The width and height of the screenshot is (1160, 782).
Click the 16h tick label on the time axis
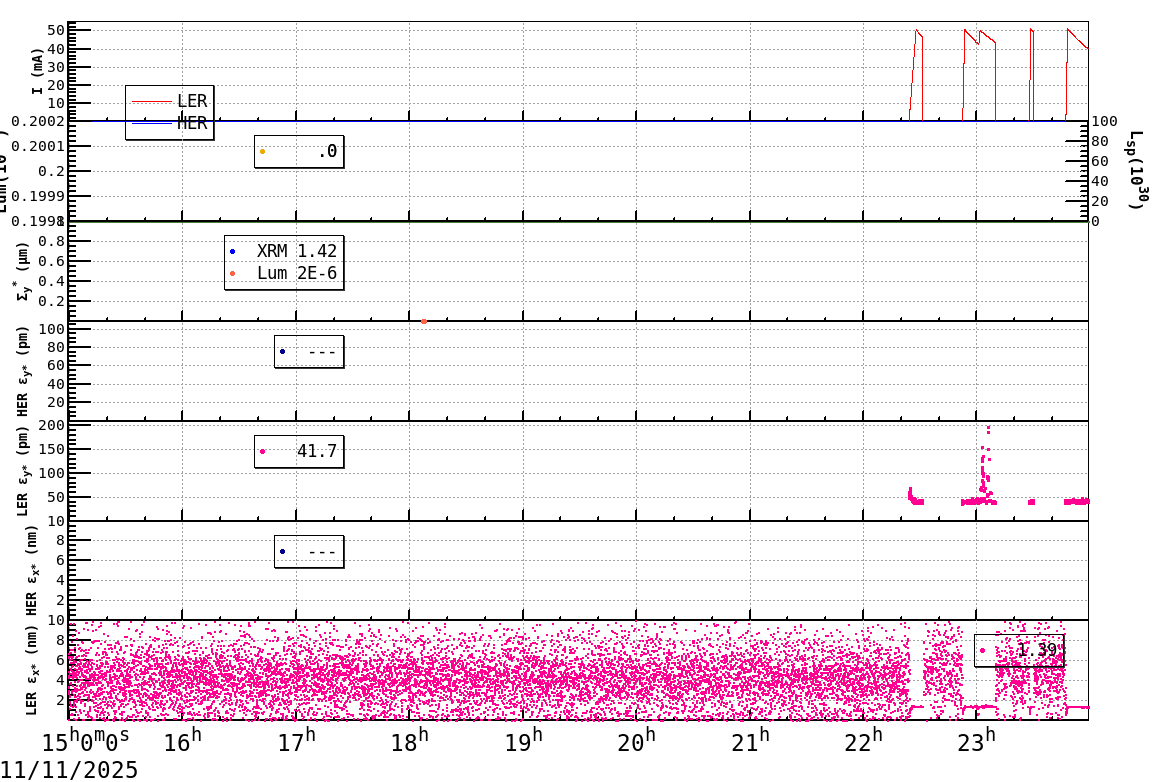(x=183, y=741)
